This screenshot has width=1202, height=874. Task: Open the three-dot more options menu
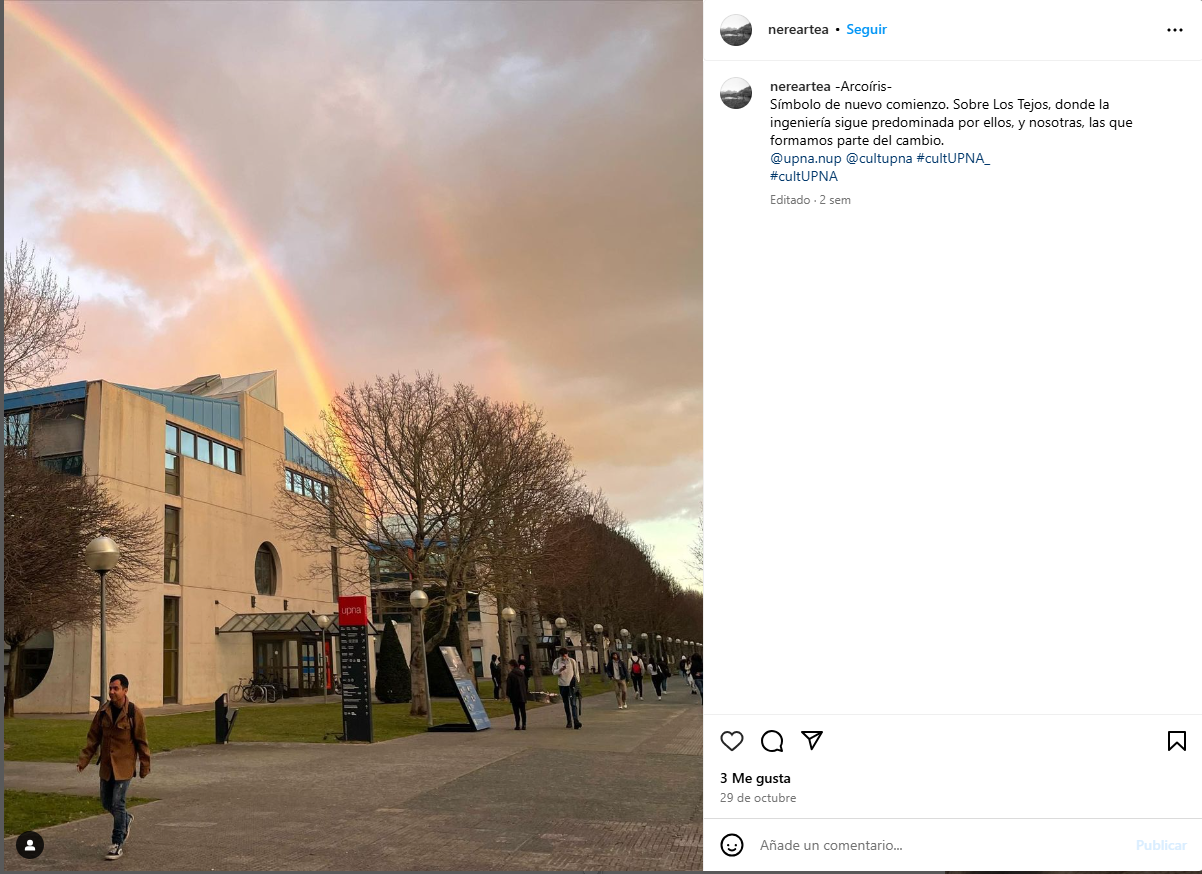click(x=1175, y=30)
